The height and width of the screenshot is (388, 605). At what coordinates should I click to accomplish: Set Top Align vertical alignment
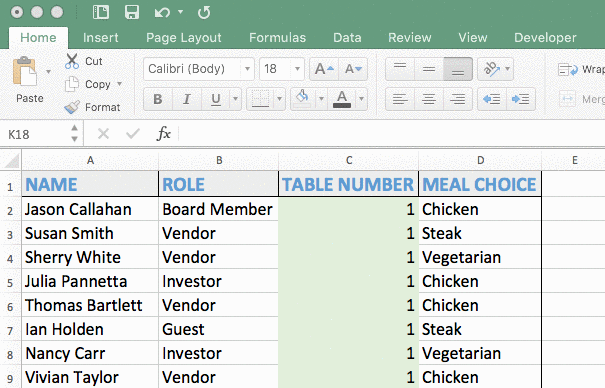400,69
